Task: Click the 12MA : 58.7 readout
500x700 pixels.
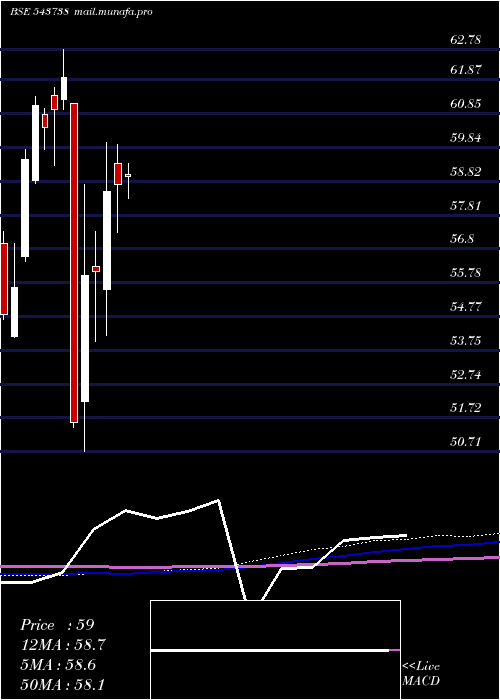Action: pyautogui.click(x=63, y=645)
